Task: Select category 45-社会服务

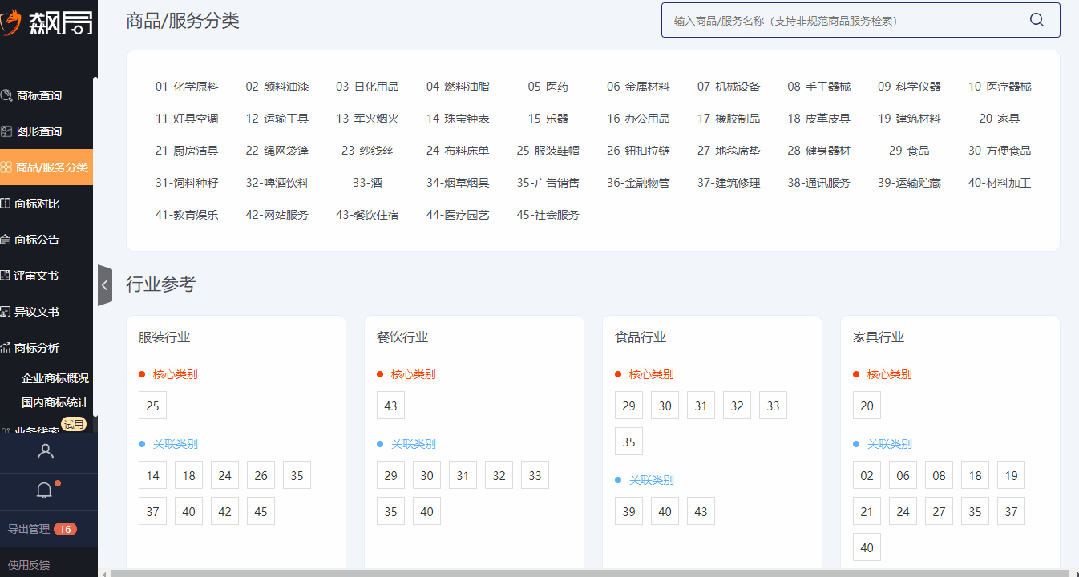Action: 548,215
